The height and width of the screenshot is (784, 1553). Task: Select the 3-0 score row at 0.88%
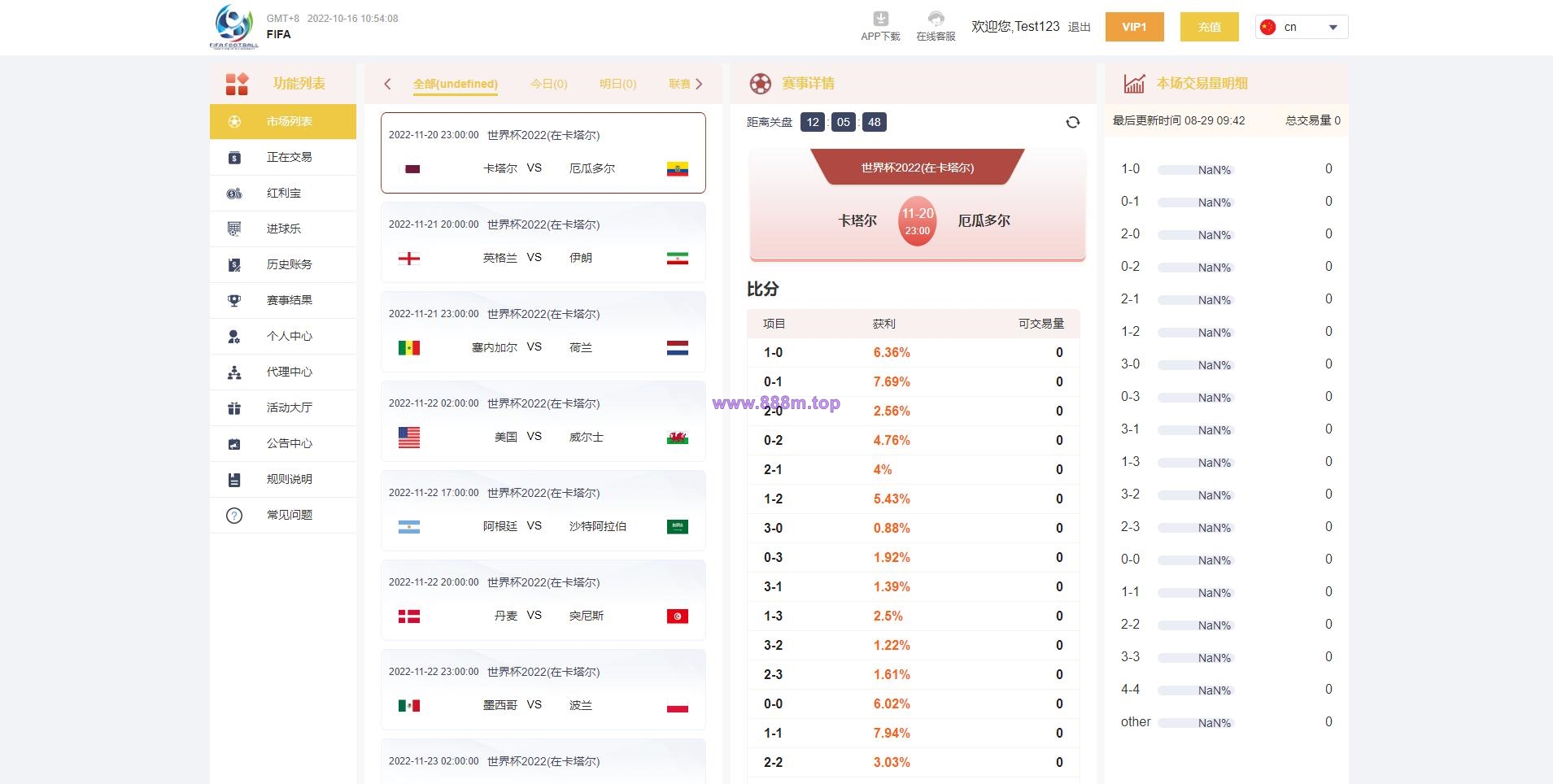[914, 528]
